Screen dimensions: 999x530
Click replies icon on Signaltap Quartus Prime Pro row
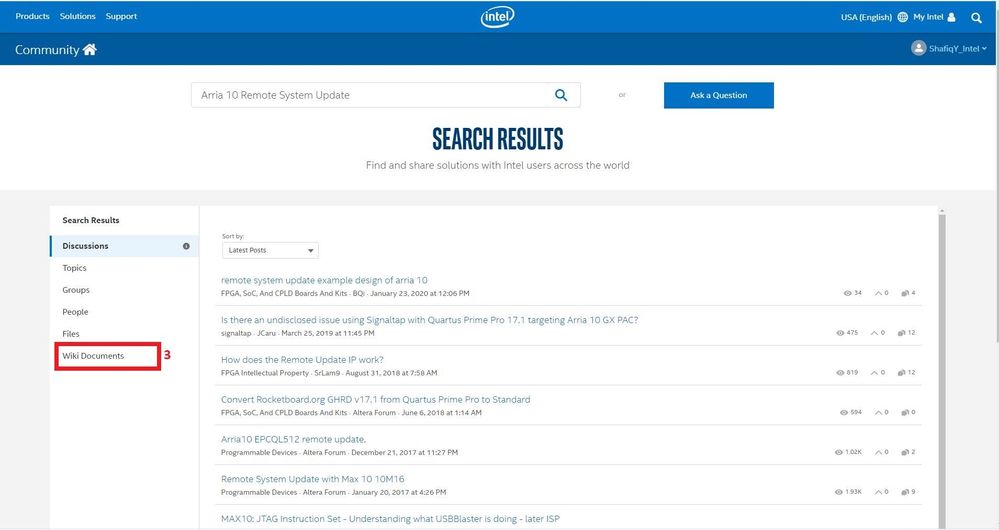(901, 333)
